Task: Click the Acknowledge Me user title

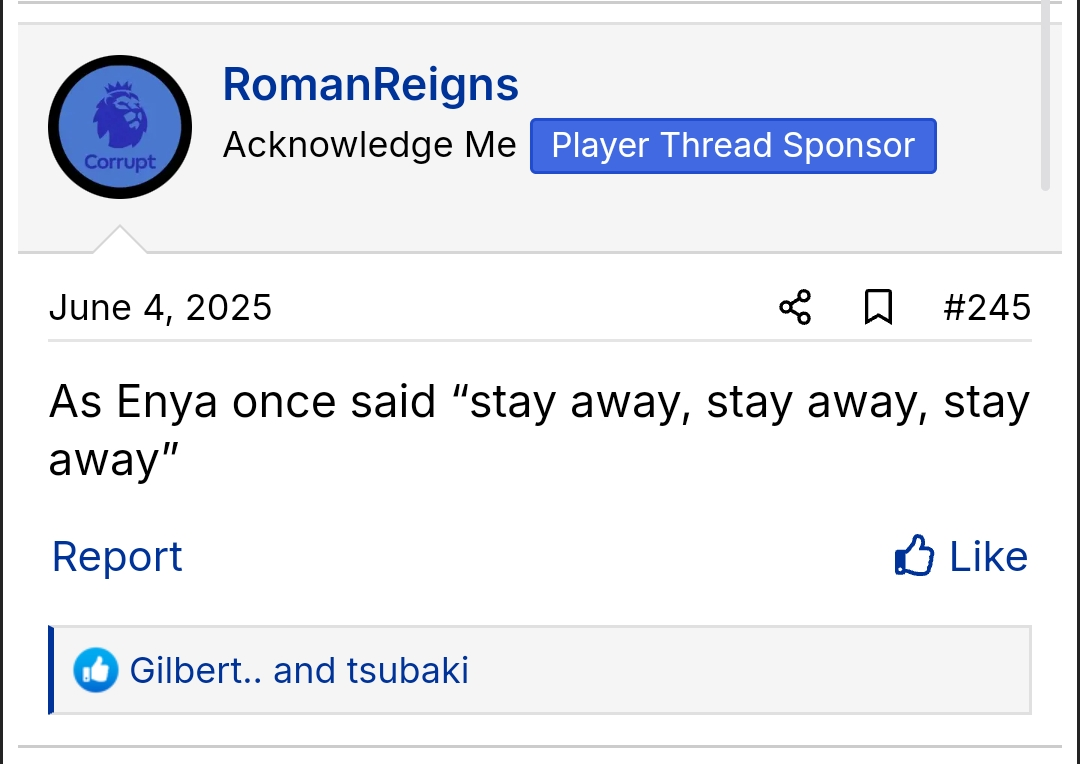Action: [369, 146]
